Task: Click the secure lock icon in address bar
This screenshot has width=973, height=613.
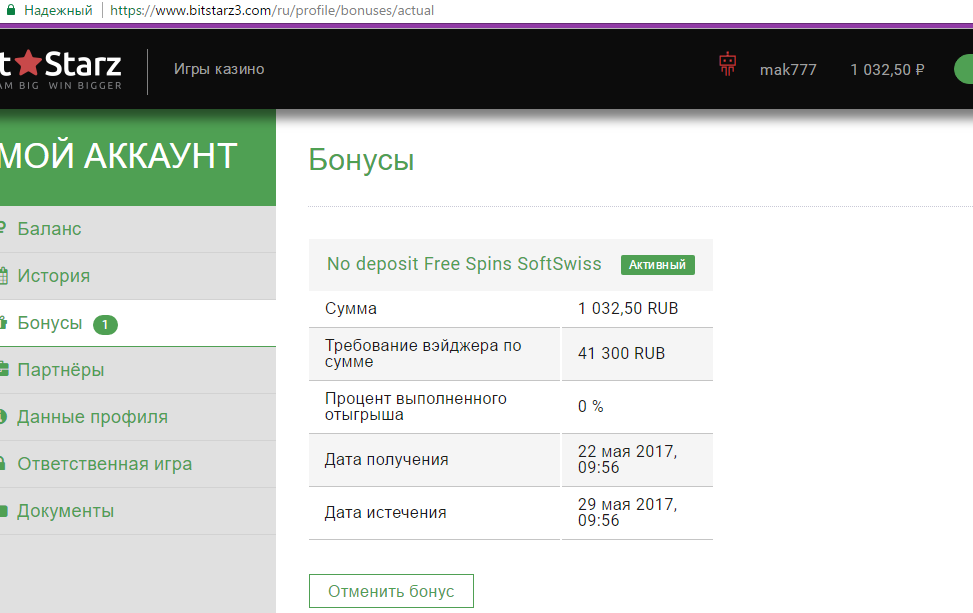Action: click(x=11, y=11)
